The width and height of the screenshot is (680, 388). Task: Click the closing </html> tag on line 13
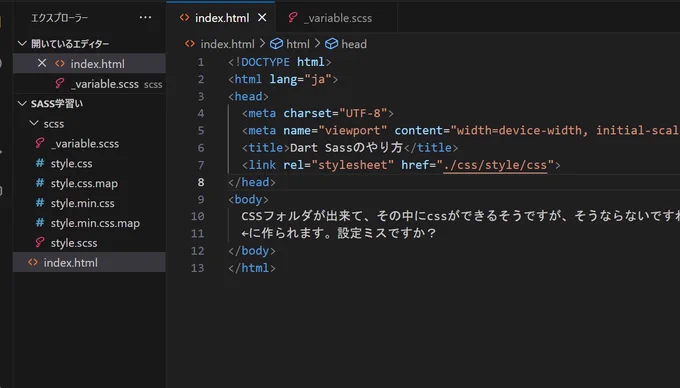(252, 268)
